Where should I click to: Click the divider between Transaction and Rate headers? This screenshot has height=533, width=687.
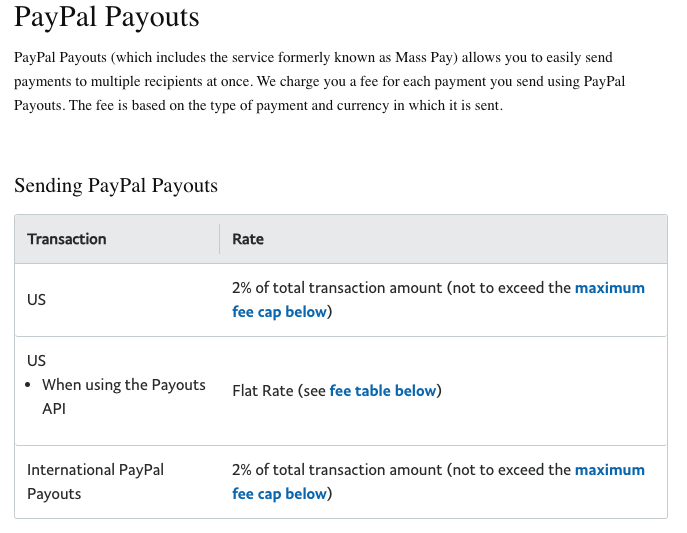220,239
